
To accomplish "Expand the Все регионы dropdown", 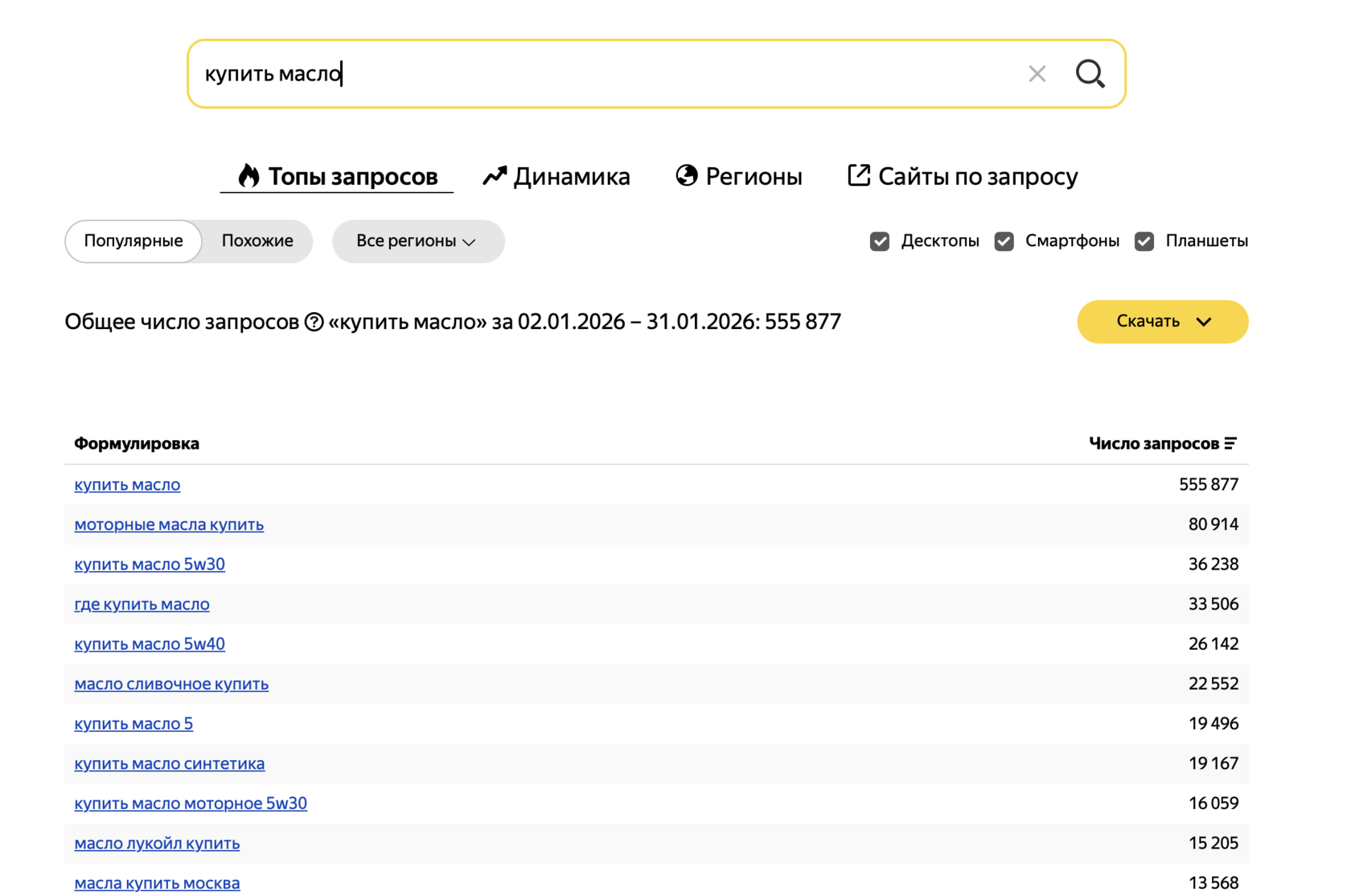I will (x=417, y=241).
